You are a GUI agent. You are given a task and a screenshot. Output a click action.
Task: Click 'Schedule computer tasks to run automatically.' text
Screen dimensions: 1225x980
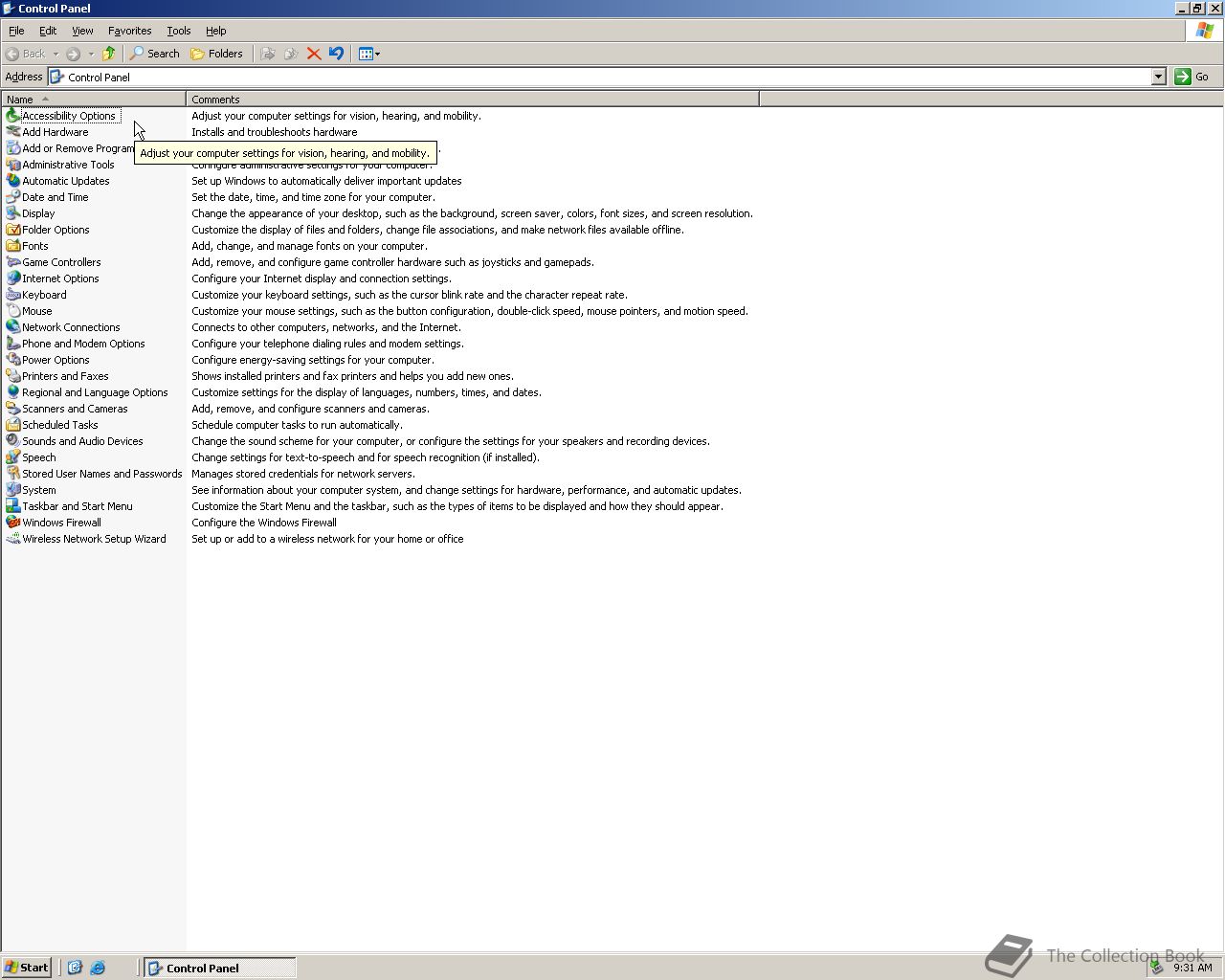point(297,425)
